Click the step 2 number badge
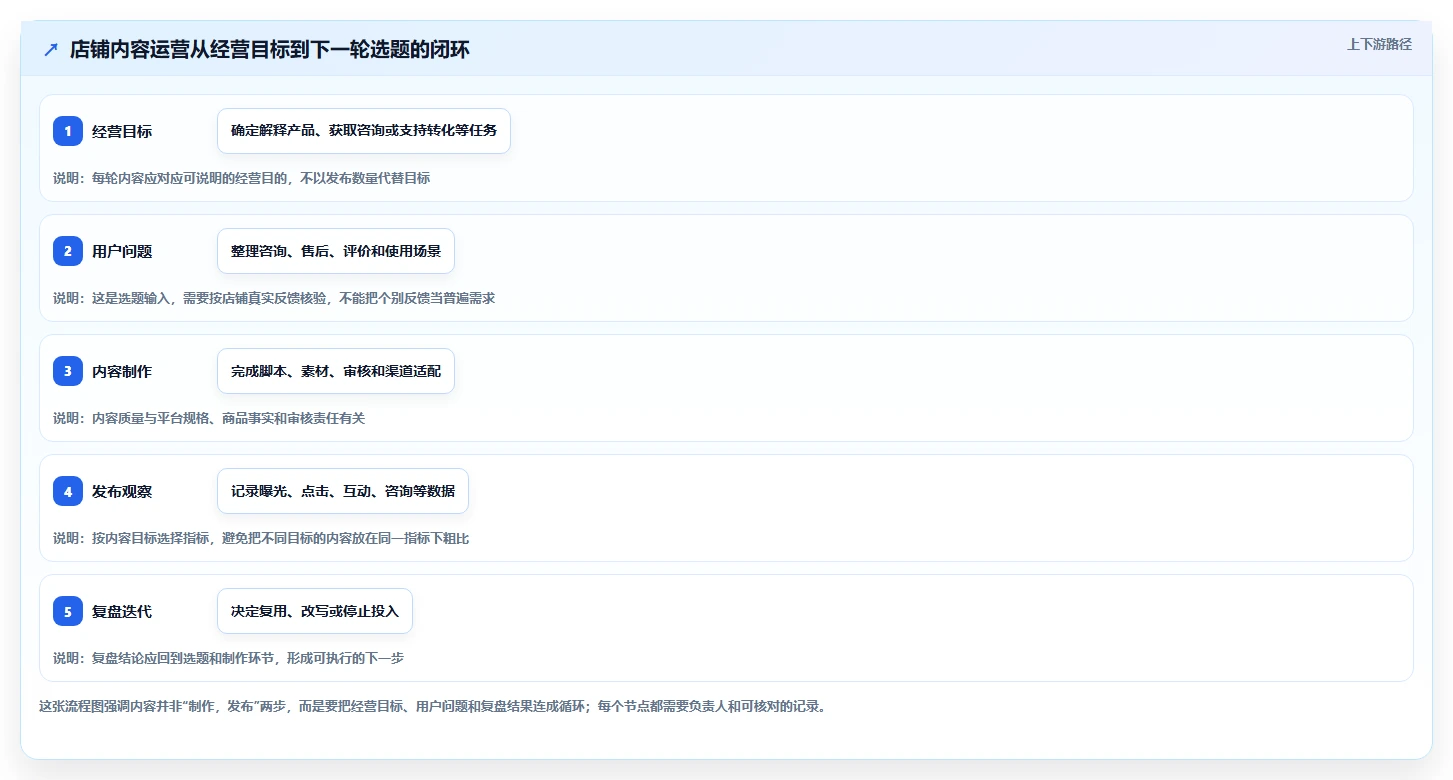 click(x=68, y=251)
